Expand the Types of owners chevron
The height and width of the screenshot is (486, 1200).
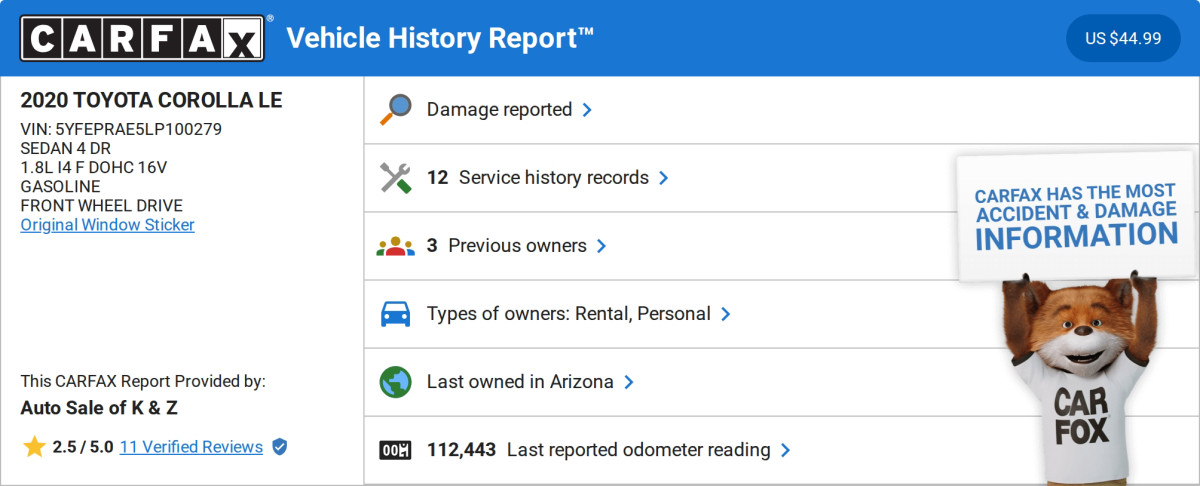[725, 314]
